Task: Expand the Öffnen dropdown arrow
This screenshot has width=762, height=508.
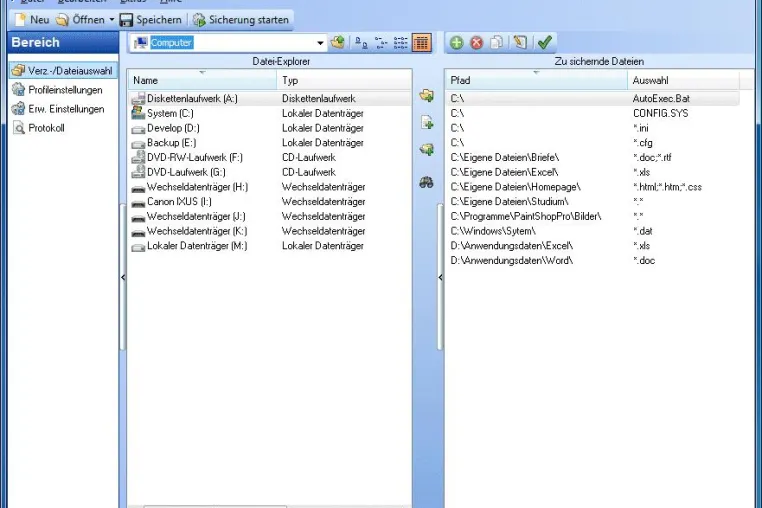Action: pos(112,20)
